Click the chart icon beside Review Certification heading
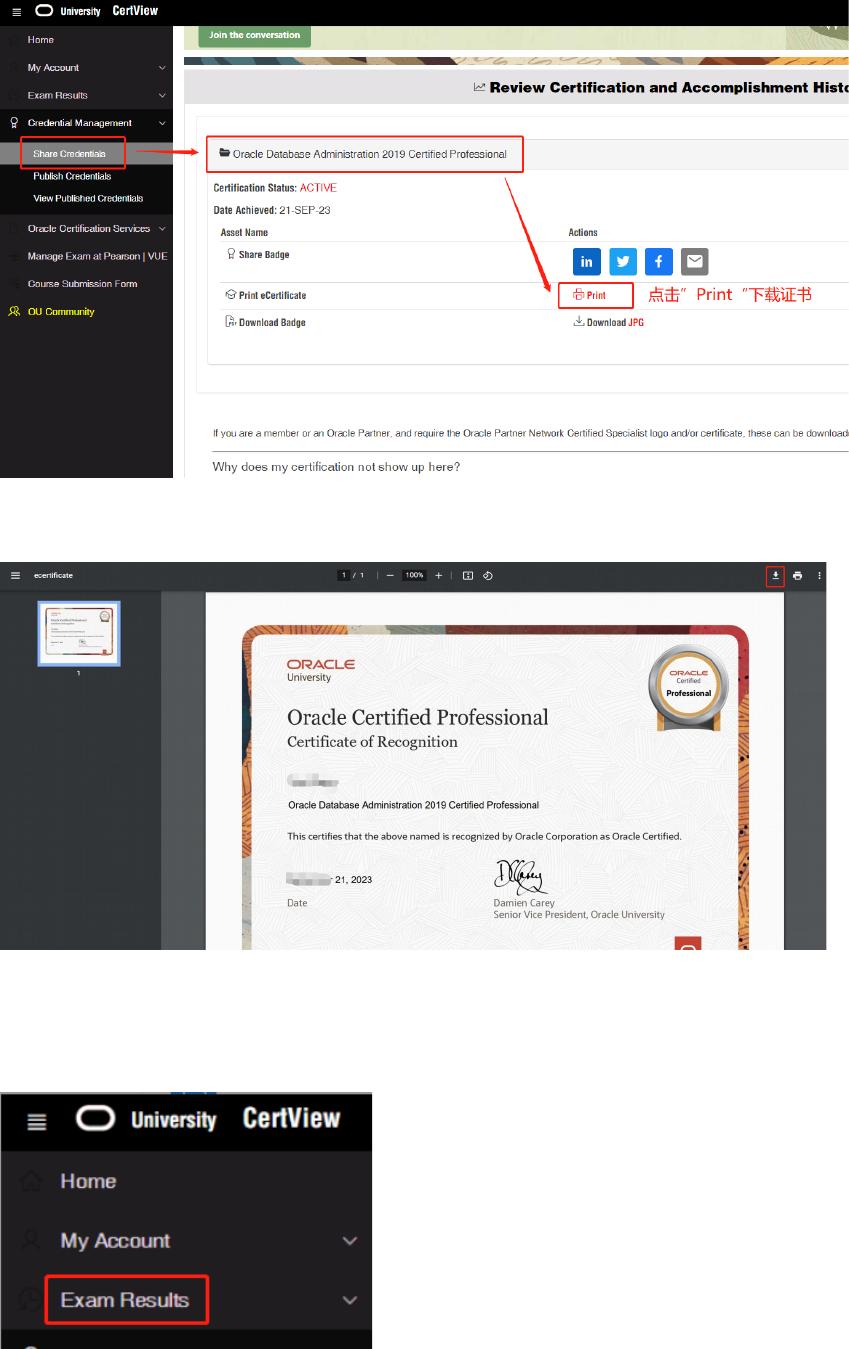Screen dimensions: 849x1349 pyautogui.click(x=479, y=88)
